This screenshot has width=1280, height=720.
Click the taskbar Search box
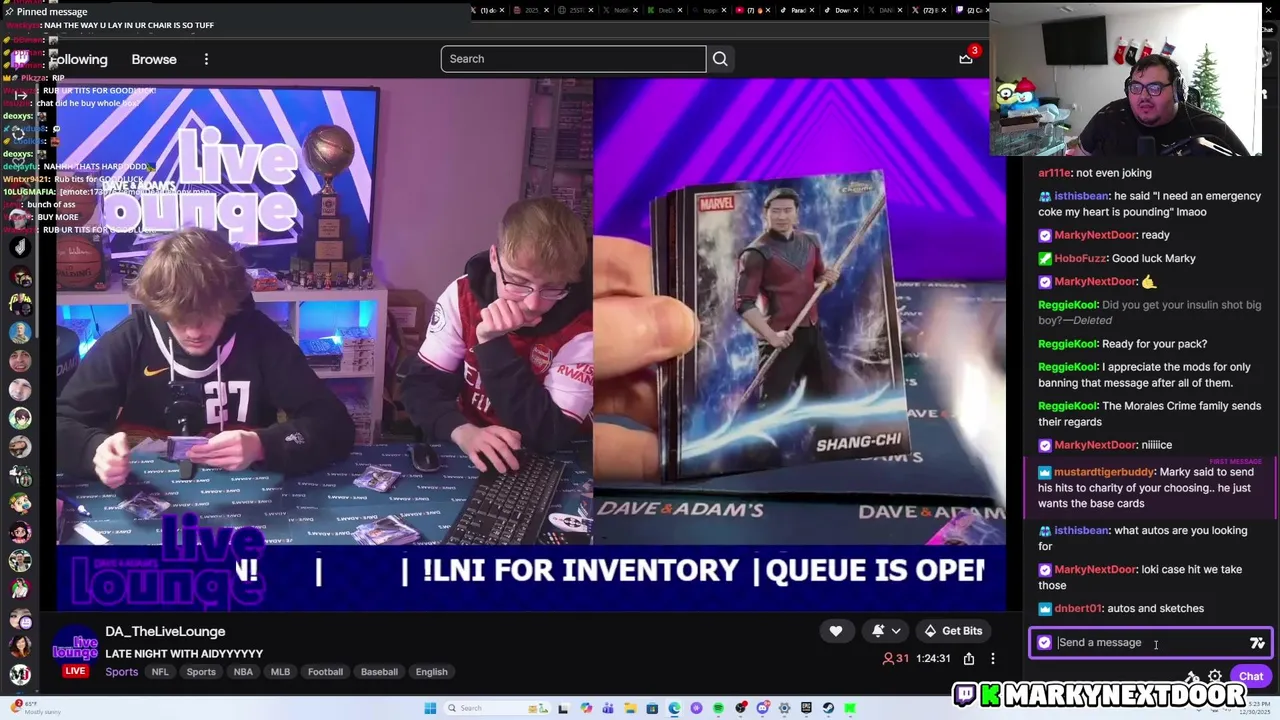click(496, 708)
